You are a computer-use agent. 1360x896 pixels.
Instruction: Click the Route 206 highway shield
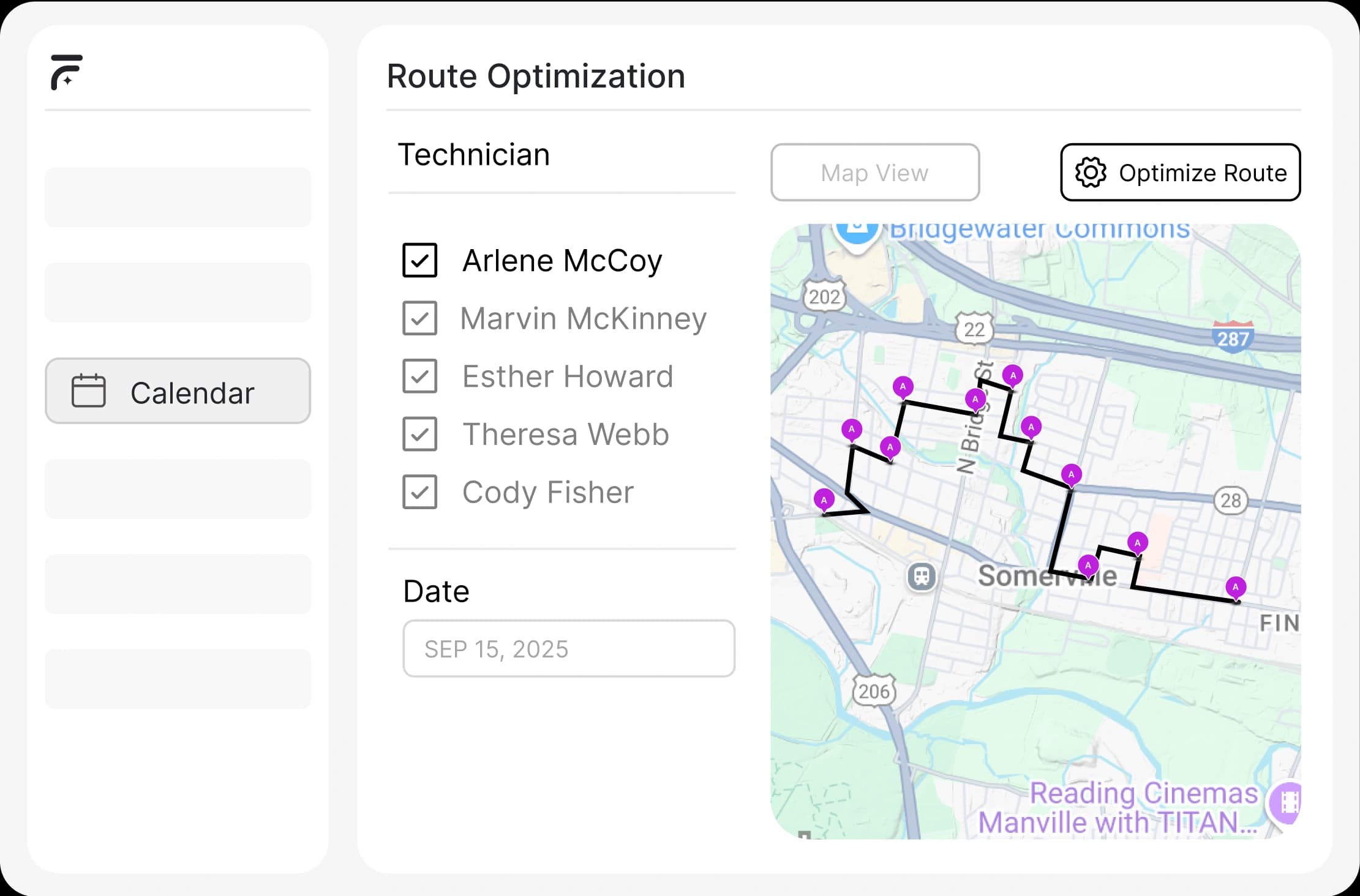[x=874, y=692]
